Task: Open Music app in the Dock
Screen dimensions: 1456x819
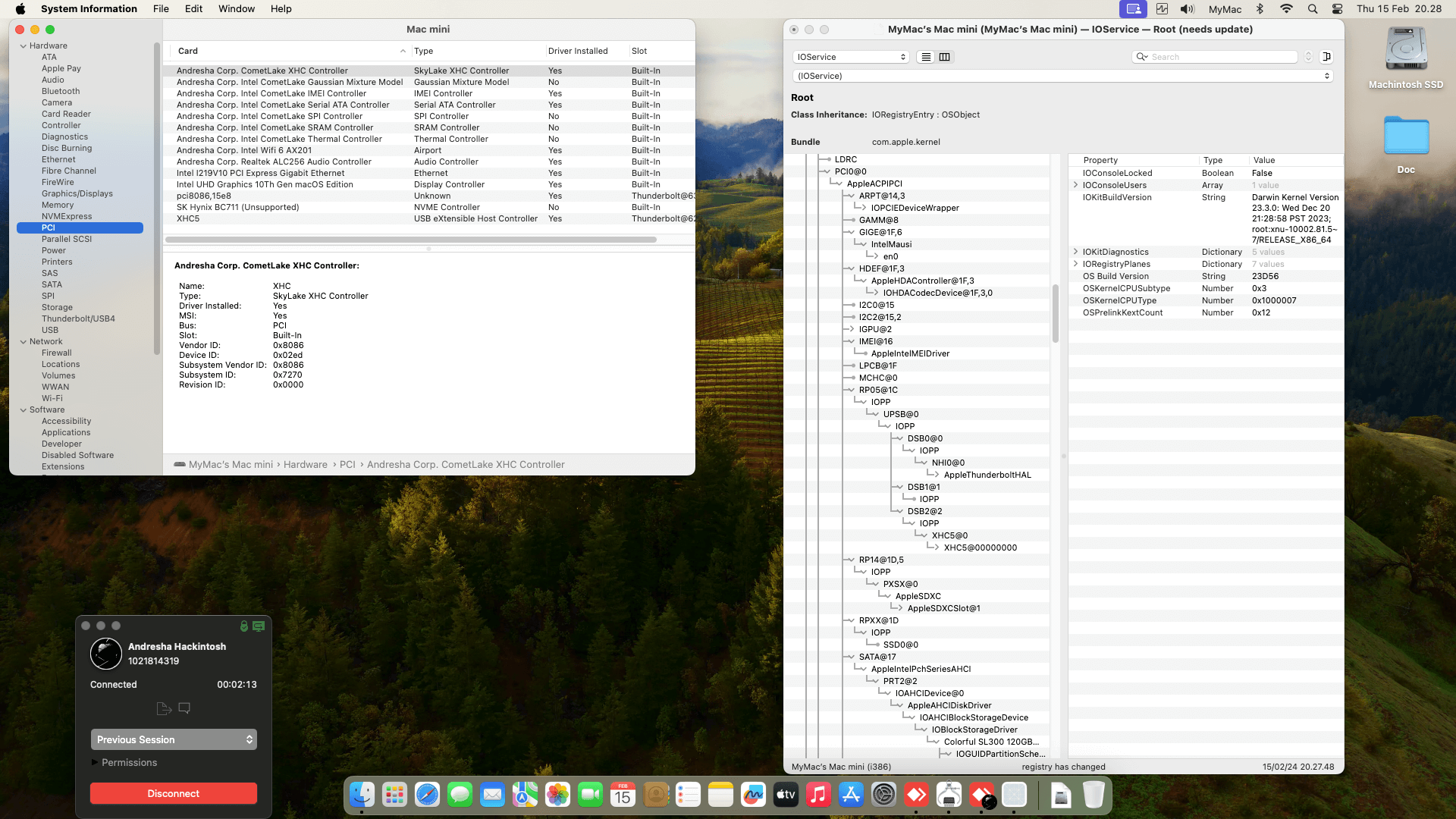Action: click(x=818, y=795)
